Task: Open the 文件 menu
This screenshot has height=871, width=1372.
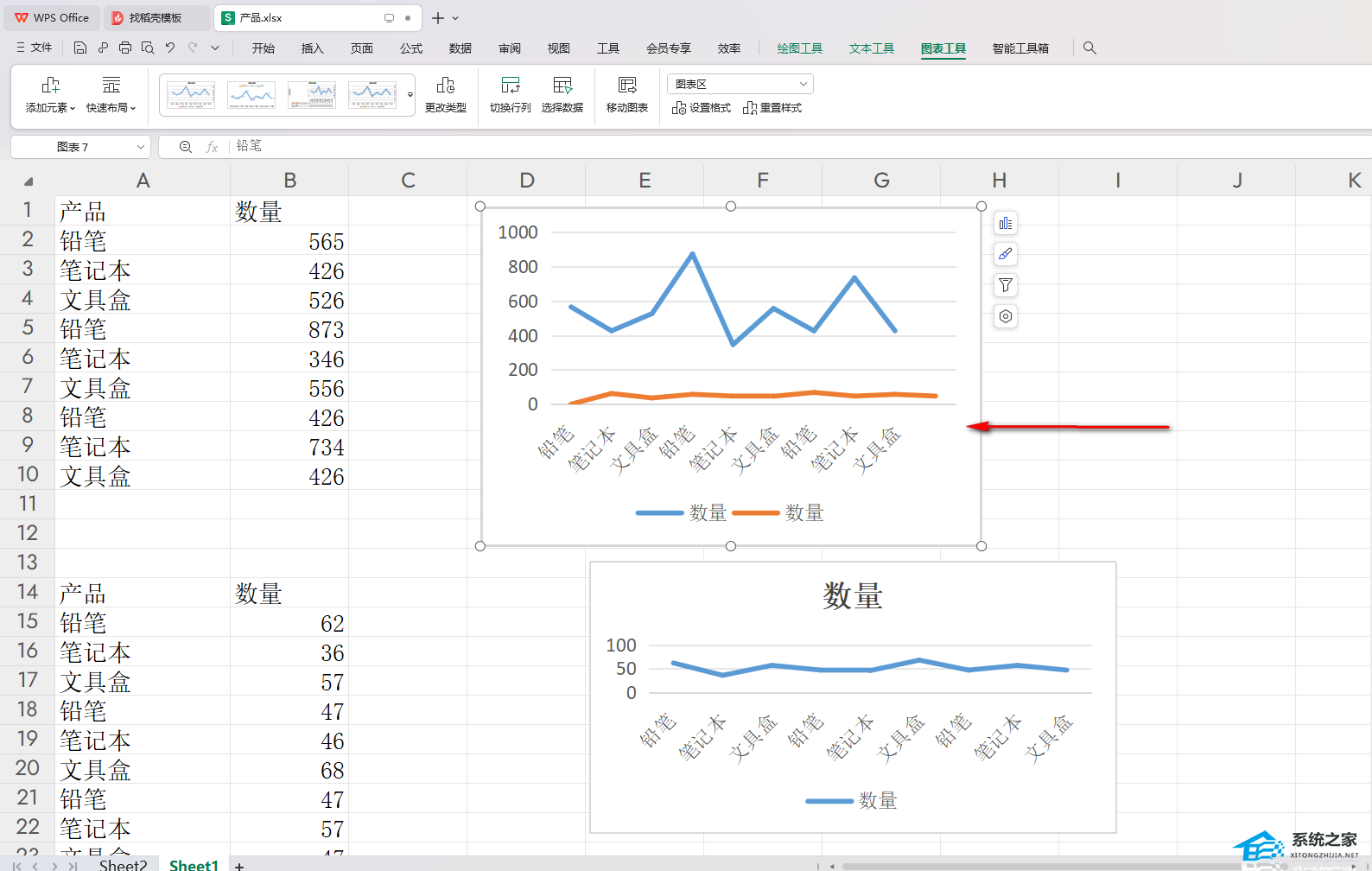Action: click(x=35, y=48)
